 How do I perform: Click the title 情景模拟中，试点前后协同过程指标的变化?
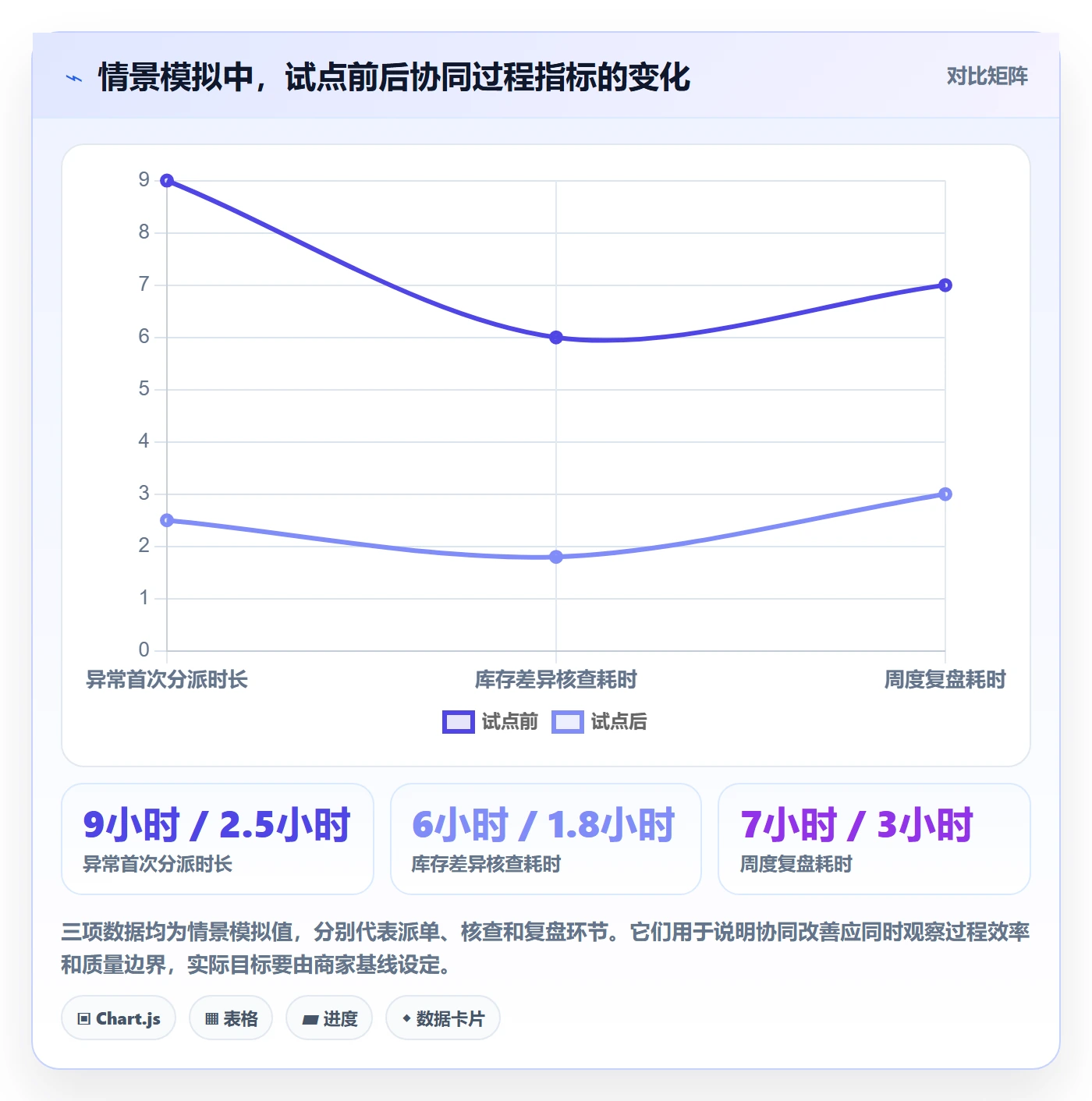(x=394, y=77)
